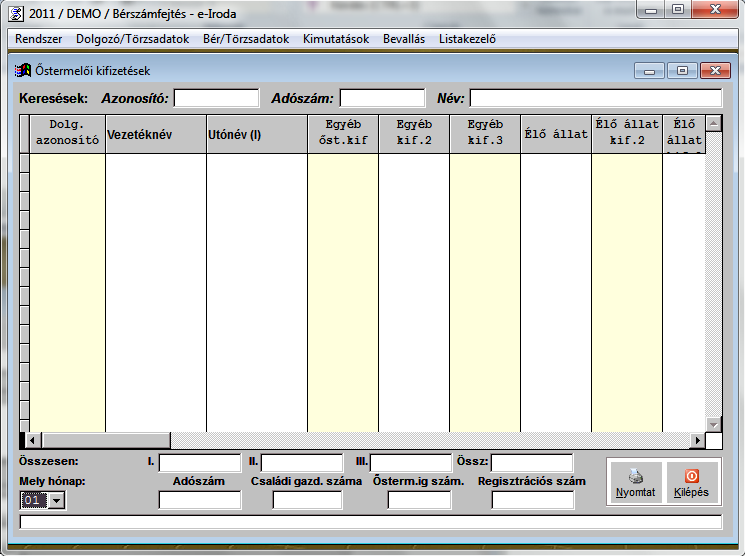Focus the Név search field
The image size is (745, 556).
coord(595,98)
